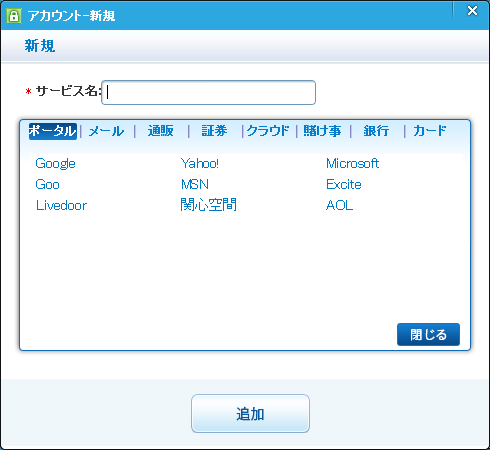Switch to the 銀行 category tab
The width and height of the screenshot is (490, 450).
[x=376, y=131]
